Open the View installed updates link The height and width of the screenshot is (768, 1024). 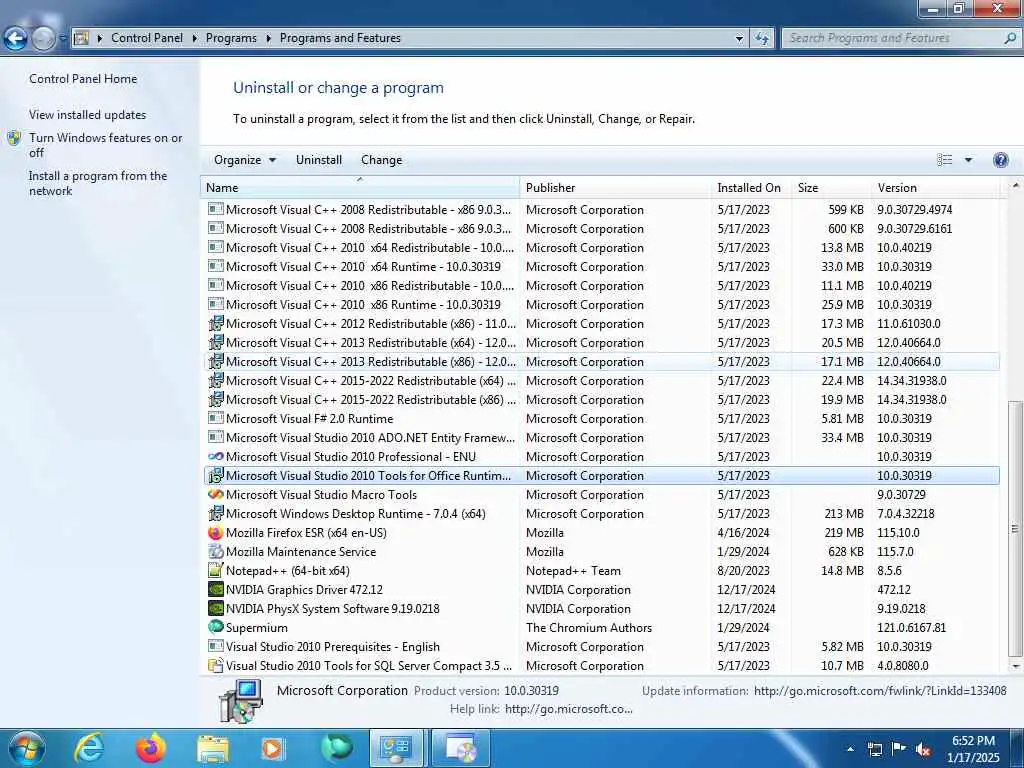88,114
